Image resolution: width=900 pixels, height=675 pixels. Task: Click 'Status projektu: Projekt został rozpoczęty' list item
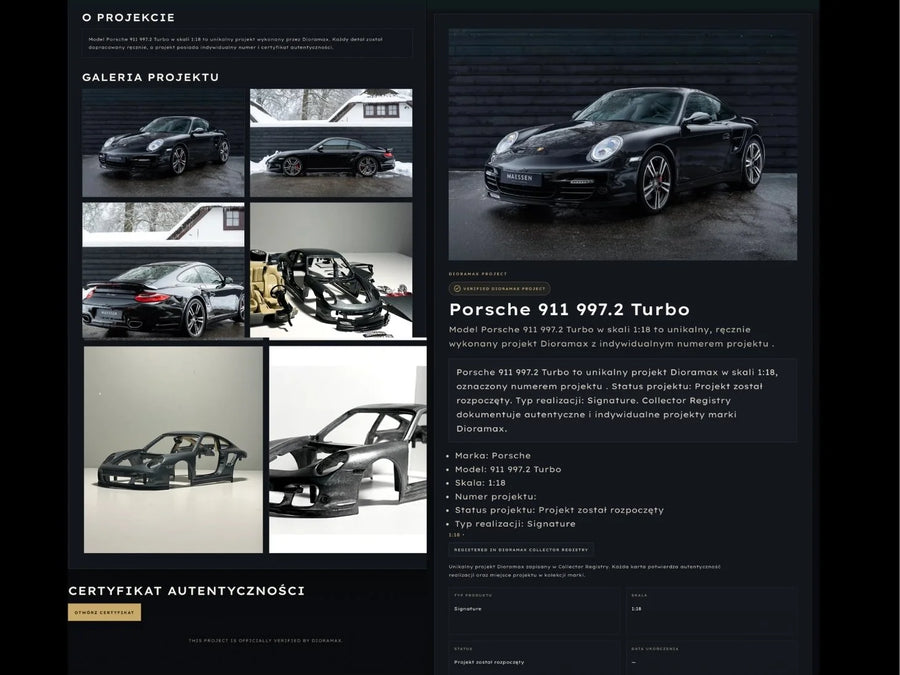(x=559, y=510)
